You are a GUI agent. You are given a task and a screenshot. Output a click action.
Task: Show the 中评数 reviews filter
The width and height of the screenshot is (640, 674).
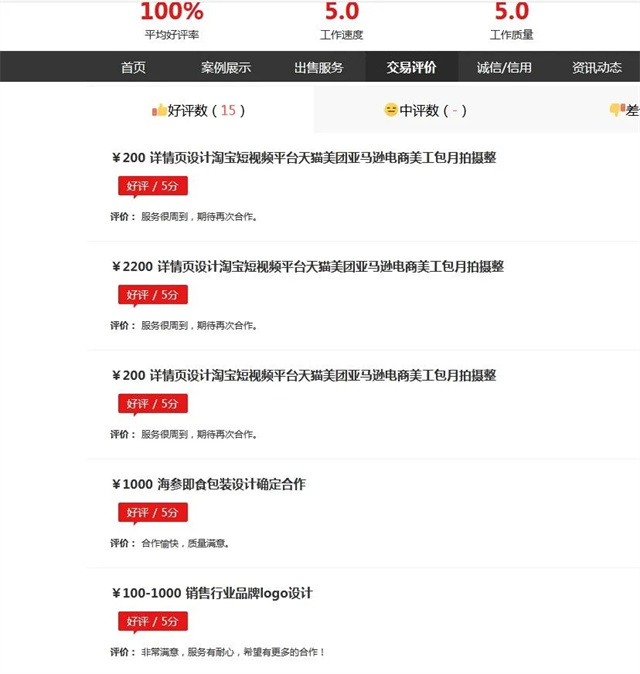coord(426,110)
